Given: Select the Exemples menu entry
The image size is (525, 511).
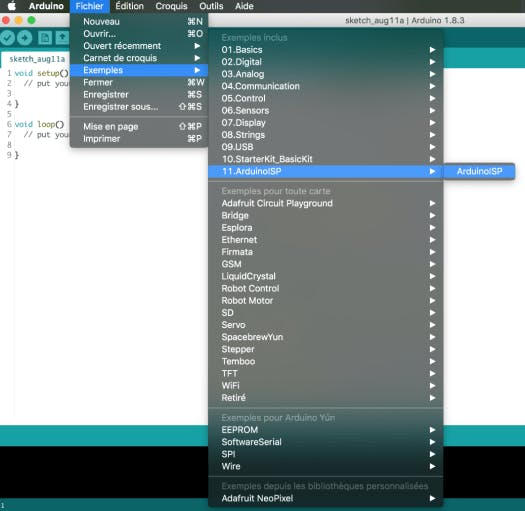Looking at the screenshot, I should coord(139,70).
